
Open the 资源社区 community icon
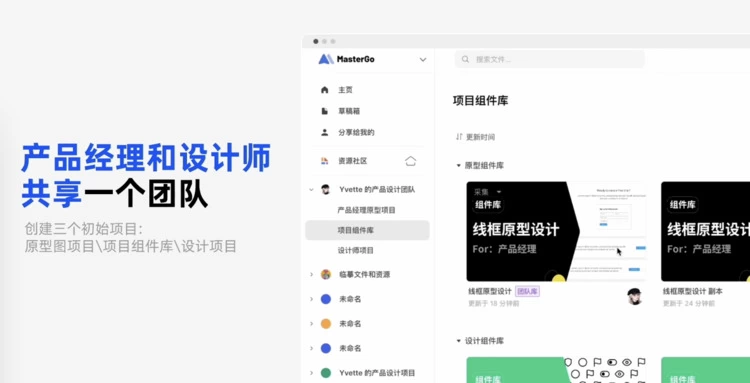tap(325, 161)
